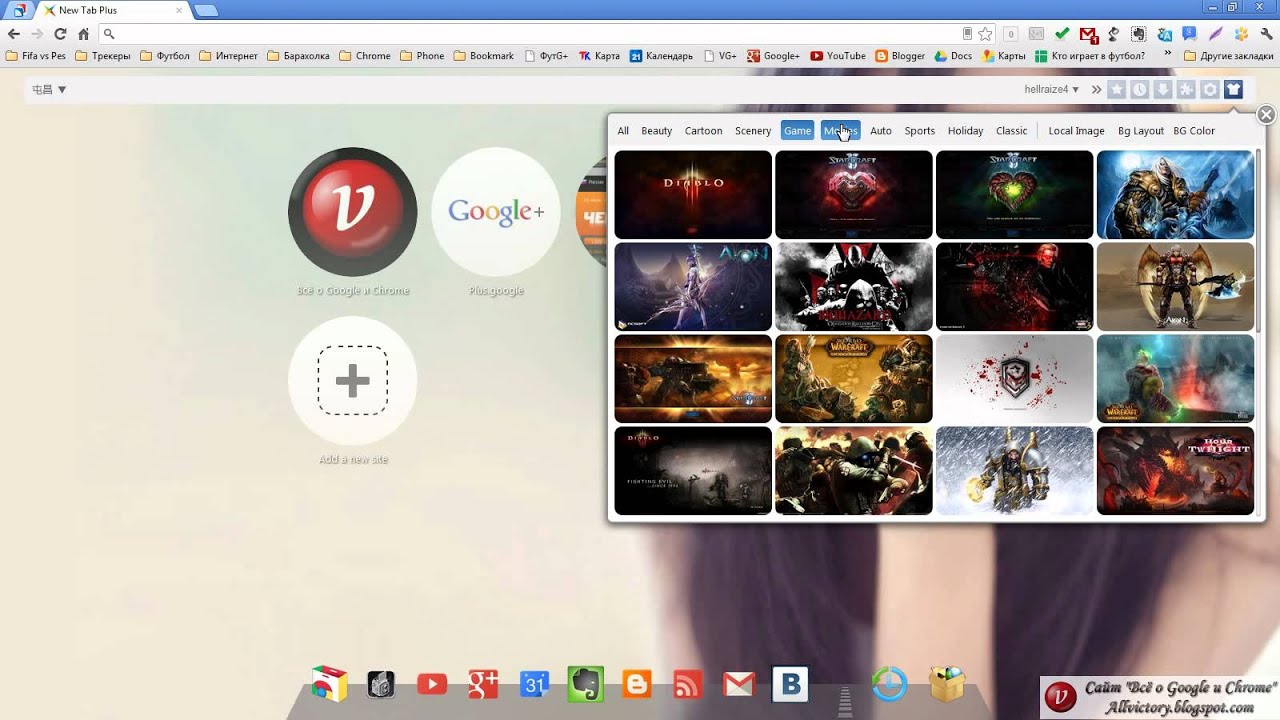Open the Футбол bookmark folder
This screenshot has width=1280, height=720.
pos(165,56)
